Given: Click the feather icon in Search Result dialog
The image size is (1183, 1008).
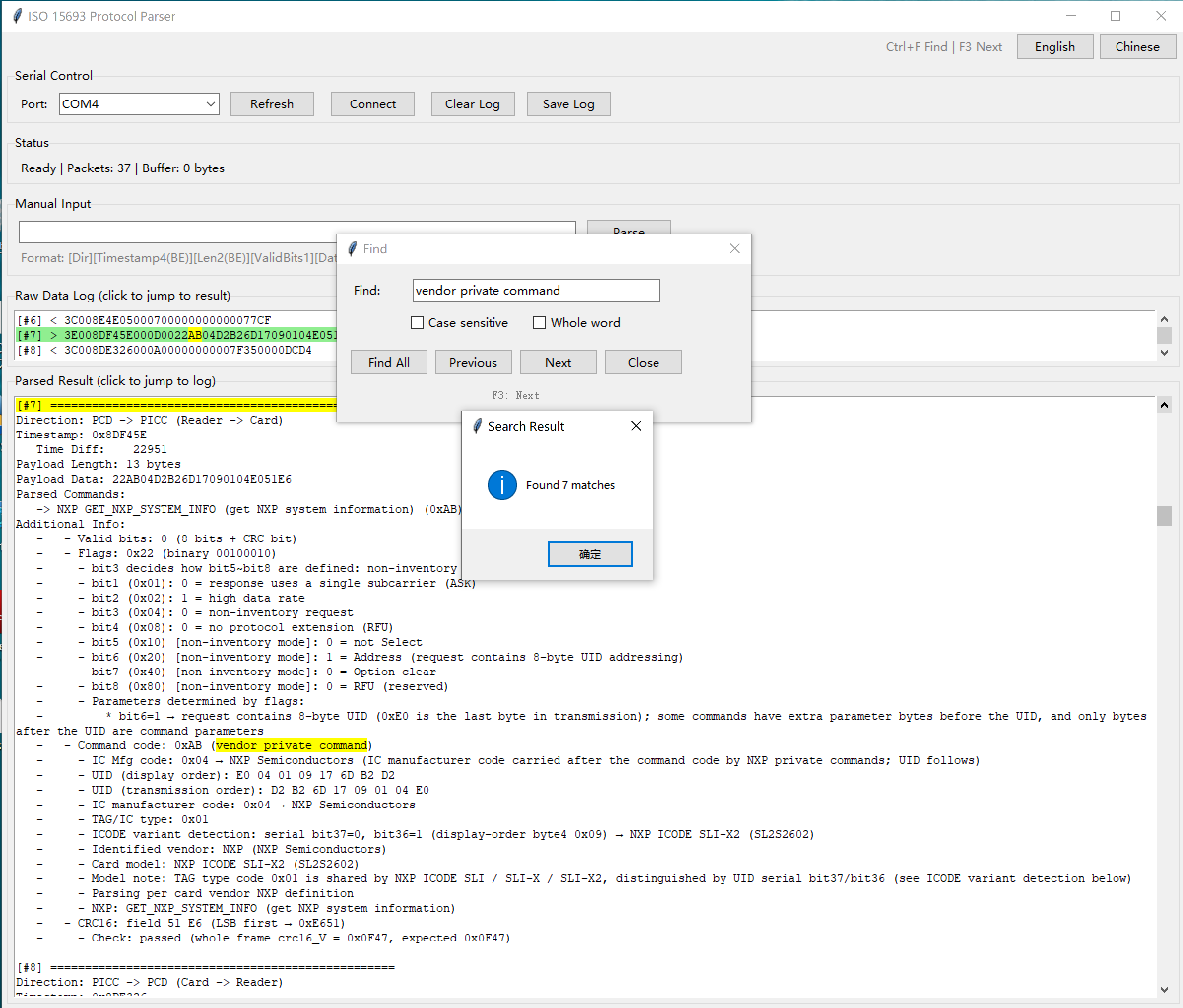Looking at the screenshot, I should (x=477, y=426).
